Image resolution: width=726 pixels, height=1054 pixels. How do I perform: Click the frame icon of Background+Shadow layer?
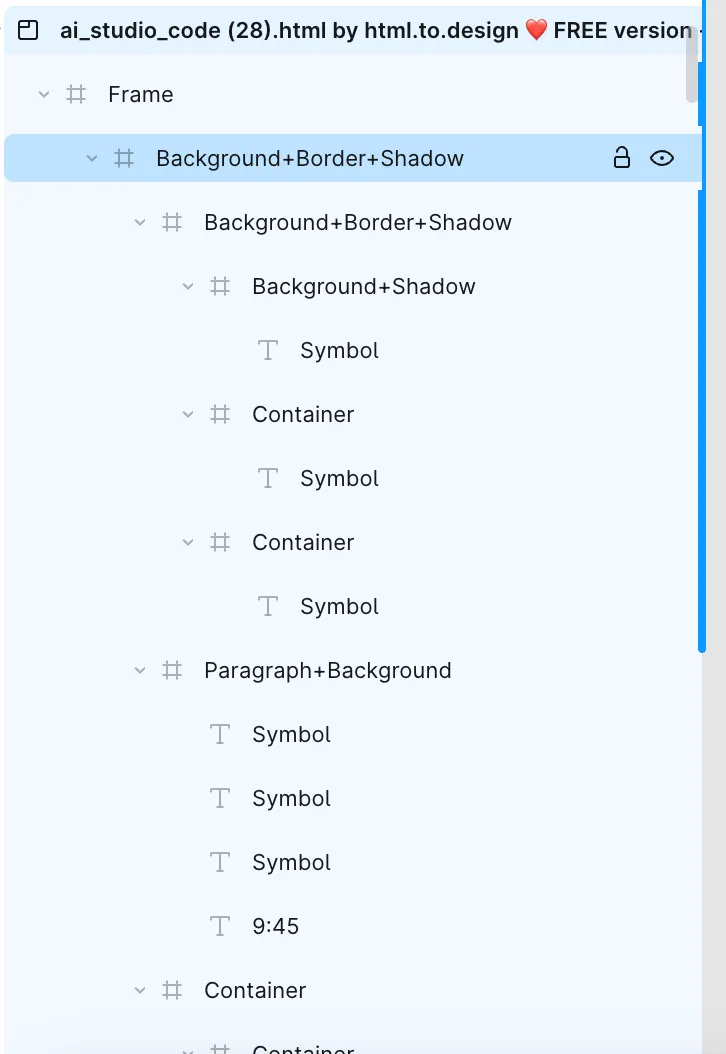[x=220, y=286]
